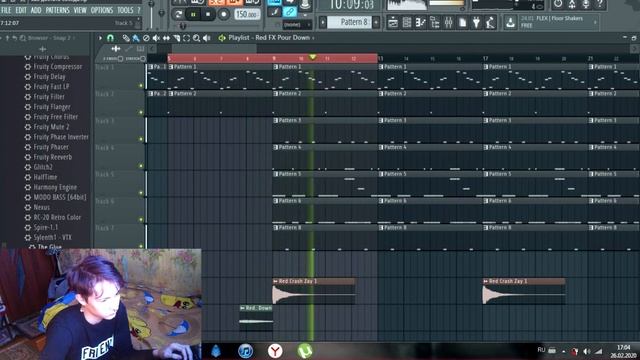Select previous pattern arrow left of Pattern 8
This screenshot has height=360, width=640.
[323, 22]
